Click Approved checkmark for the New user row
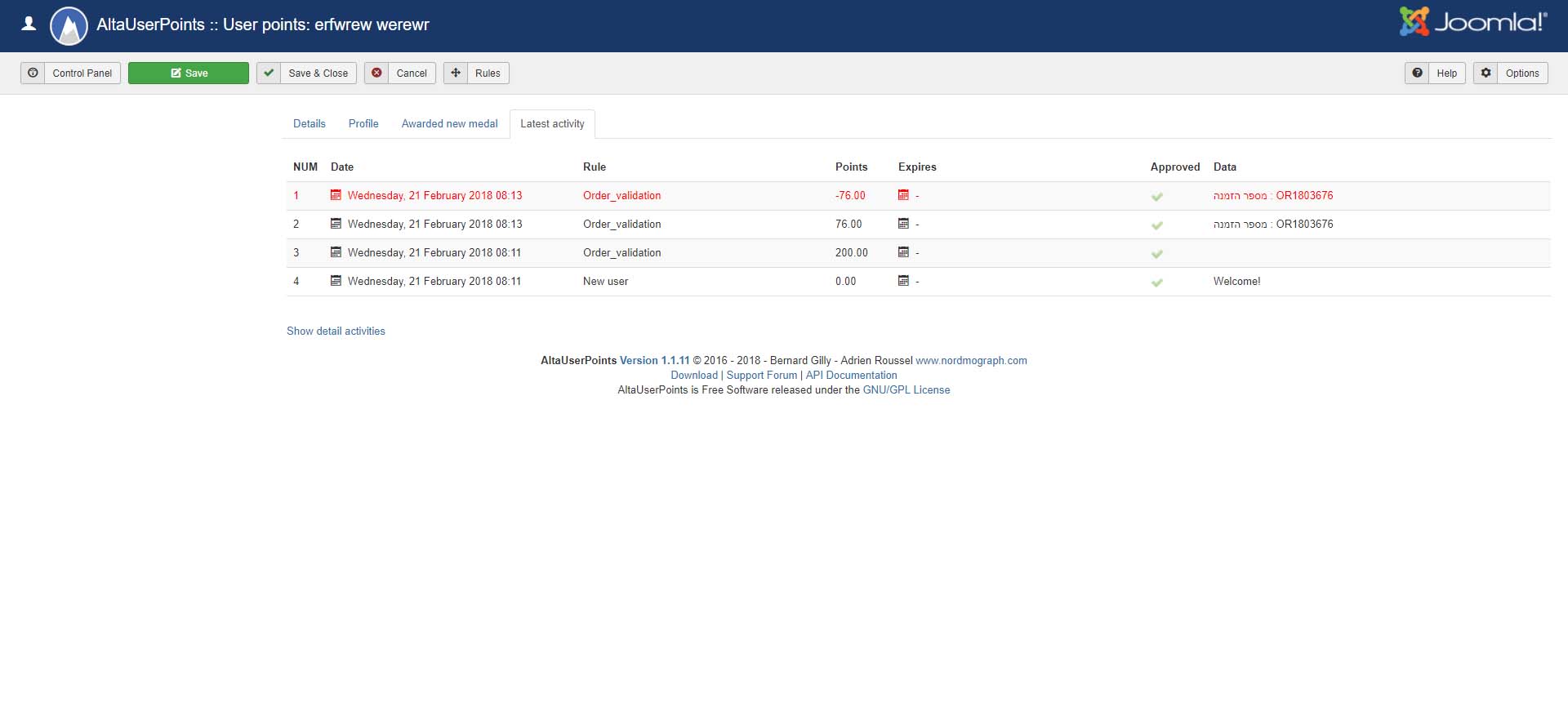The image size is (1568, 703). click(1157, 283)
